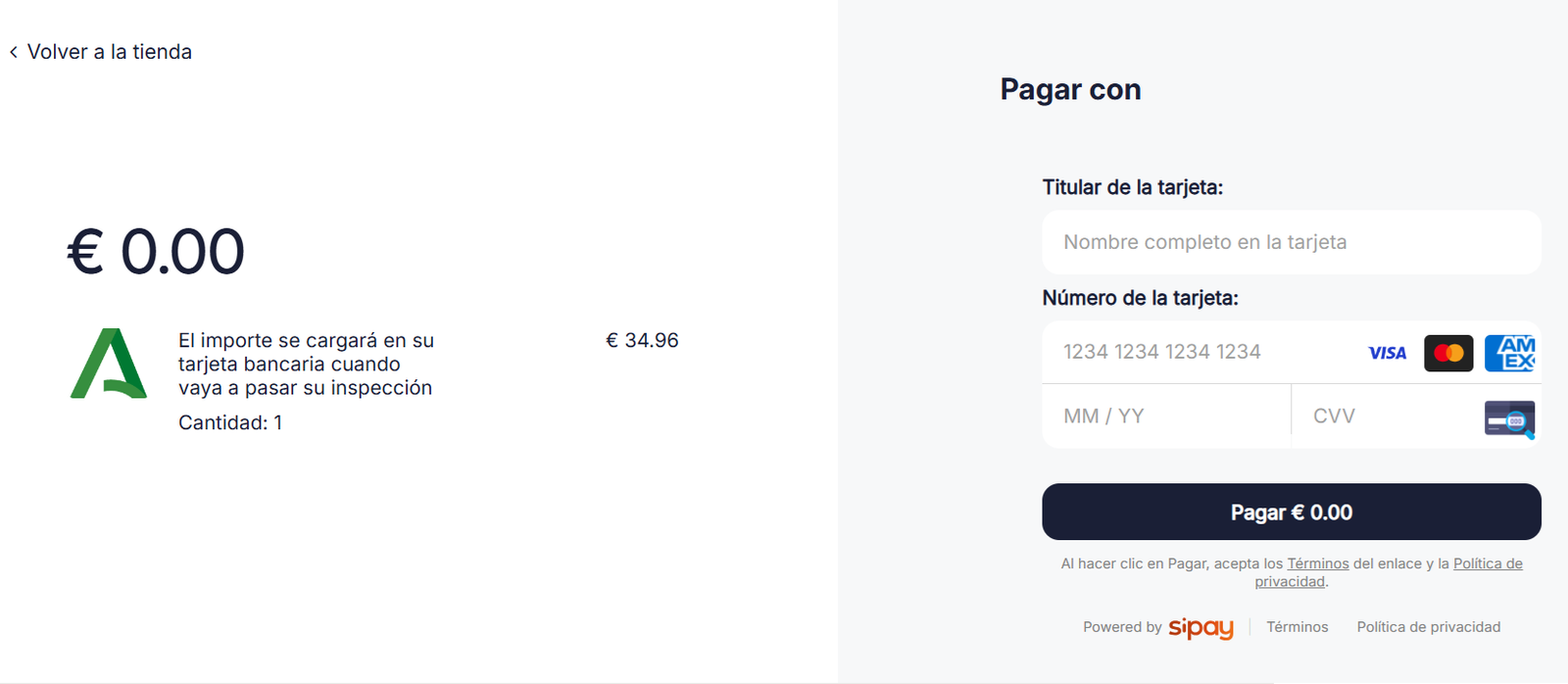Click Términos in the footer
This screenshot has width=1568, height=684.
point(1297,627)
